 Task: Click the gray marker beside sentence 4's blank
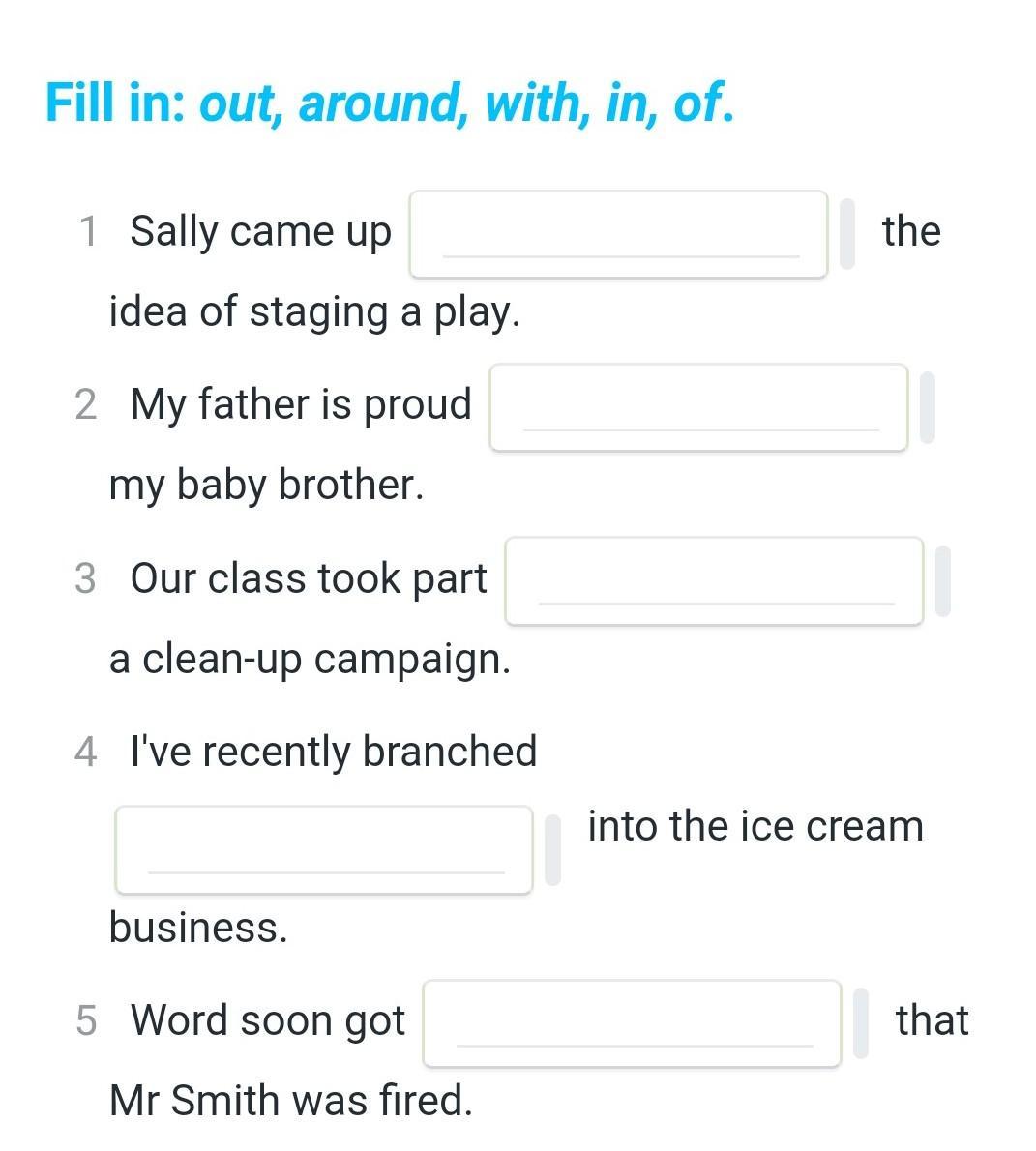point(553,850)
